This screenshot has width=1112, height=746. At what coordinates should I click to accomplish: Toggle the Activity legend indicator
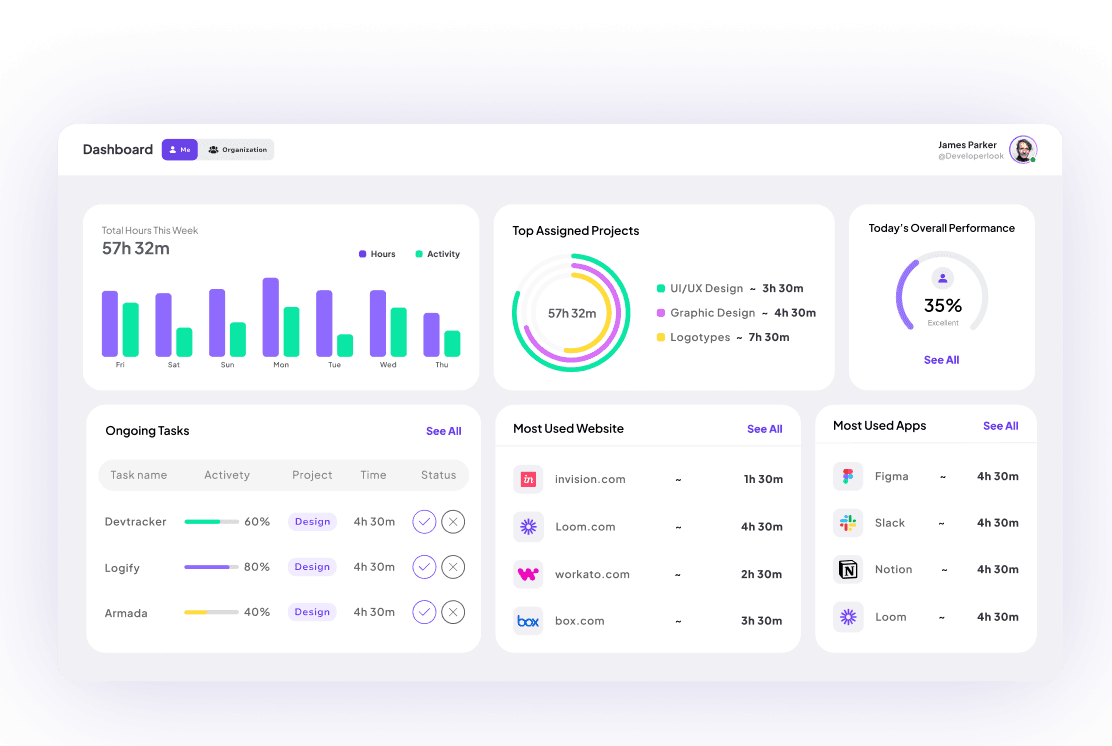coord(420,254)
